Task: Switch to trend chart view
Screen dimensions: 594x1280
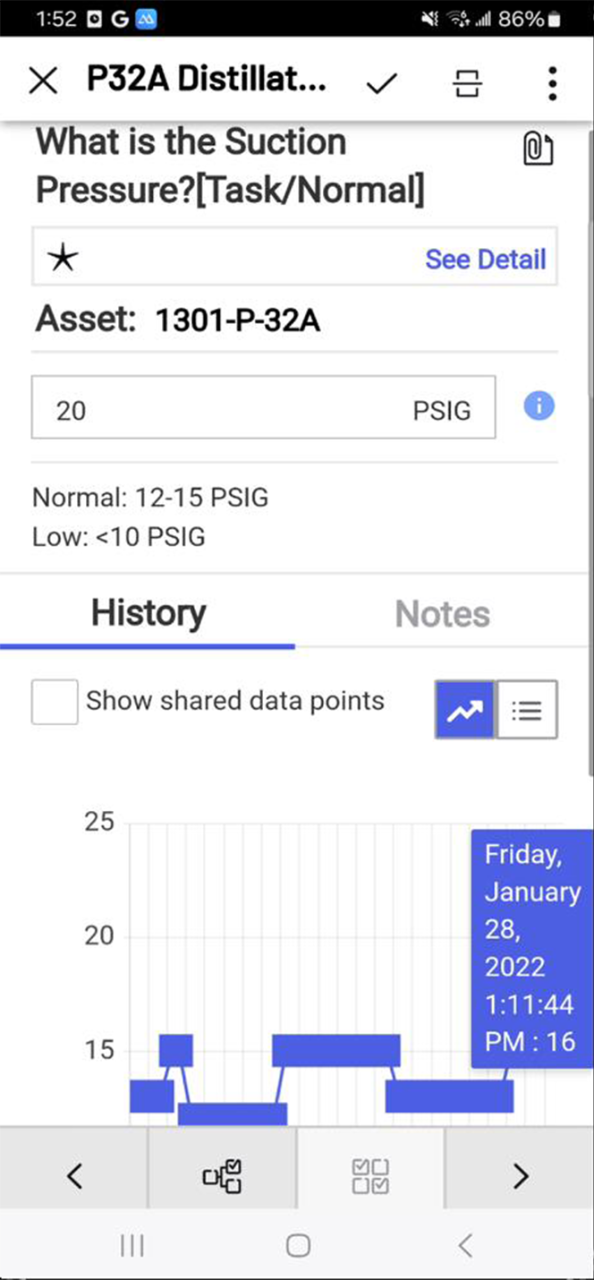Action: pos(465,710)
